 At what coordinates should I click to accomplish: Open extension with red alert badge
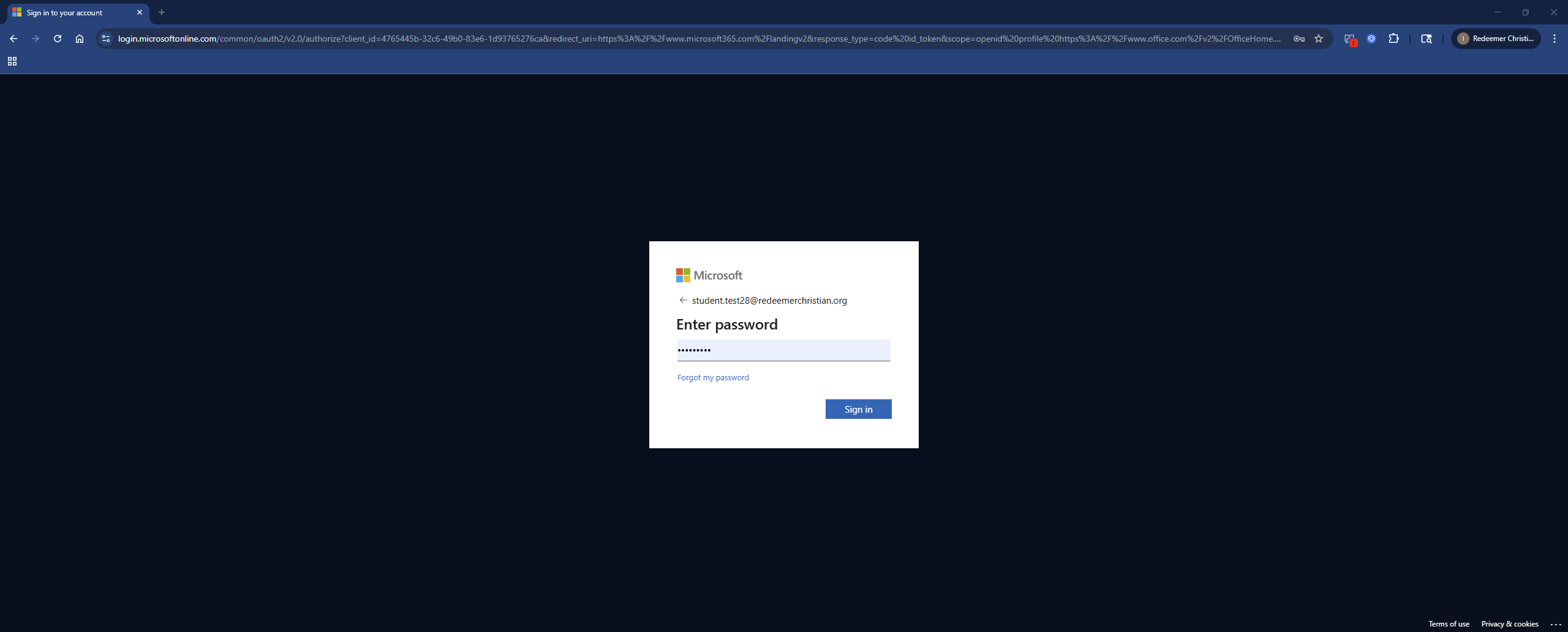pyautogui.click(x=1350, y=39)
